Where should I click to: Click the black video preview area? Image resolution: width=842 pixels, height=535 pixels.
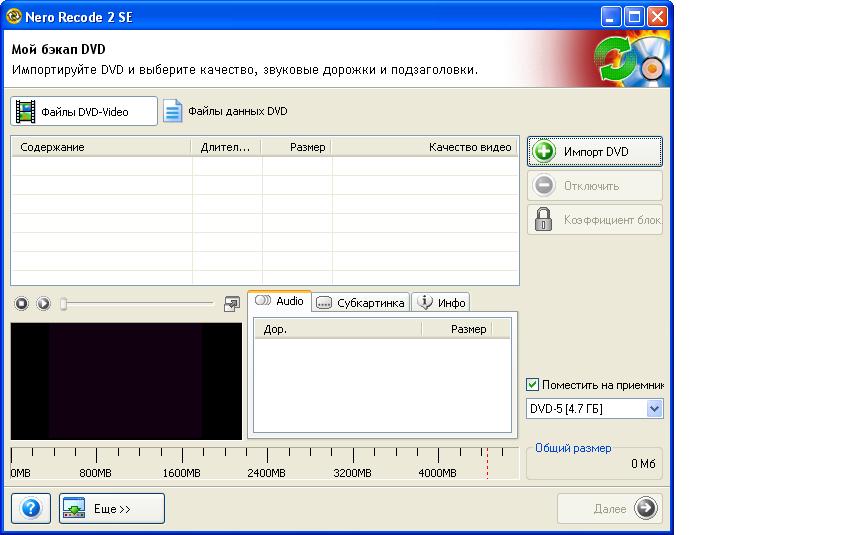pyautogui.click(x=126, y=381)
